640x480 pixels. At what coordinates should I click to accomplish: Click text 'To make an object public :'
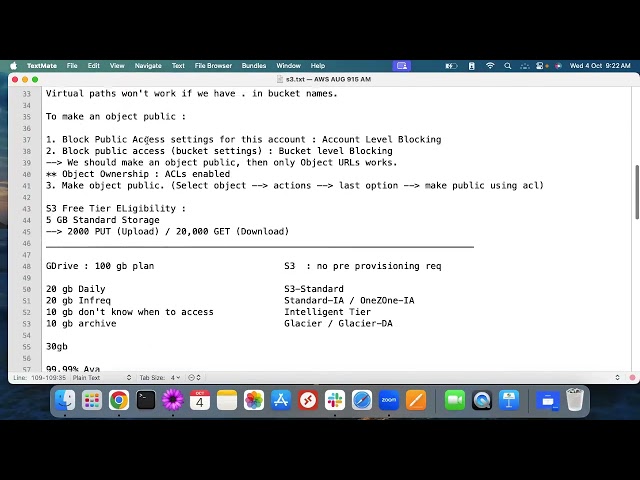coord(116,116)
